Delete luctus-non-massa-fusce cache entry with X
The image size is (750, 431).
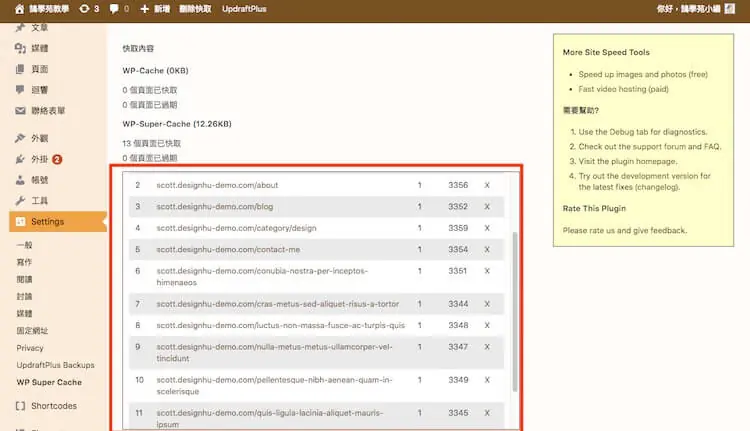(x=487, y=325)
